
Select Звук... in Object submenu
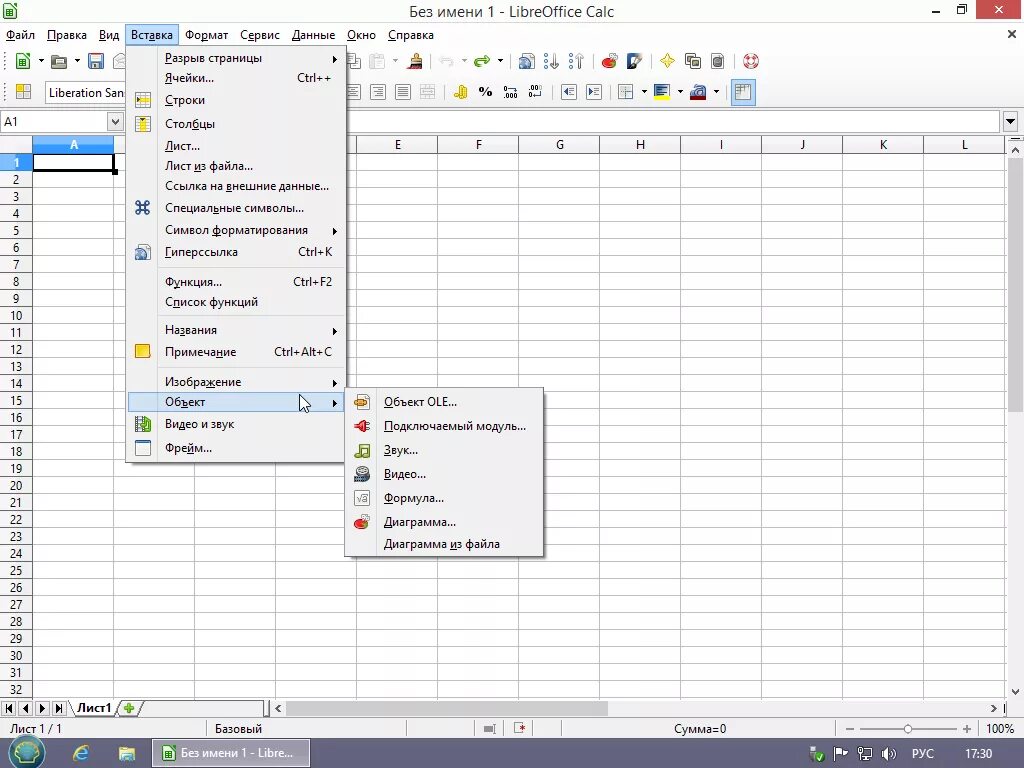[x=444, y=451]
